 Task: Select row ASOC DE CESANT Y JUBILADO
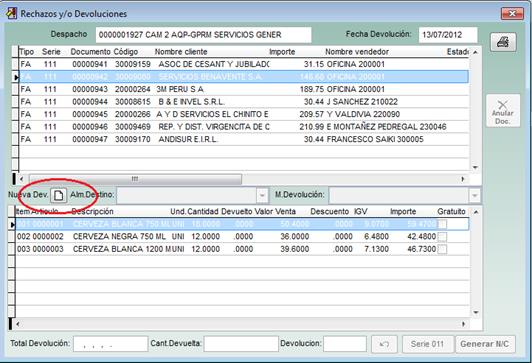coord(244,64)
